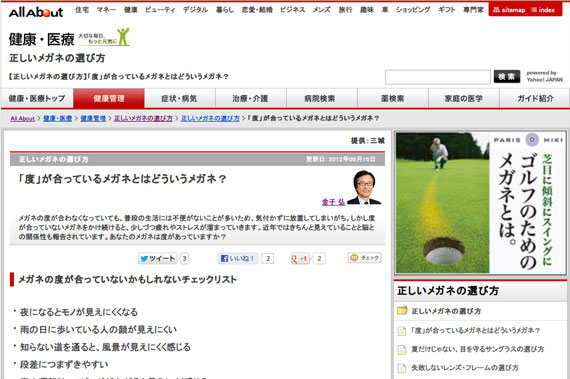The image size is (570, 379).
Task: Switch to 薬検索 tab
Action: pos(393,98)
